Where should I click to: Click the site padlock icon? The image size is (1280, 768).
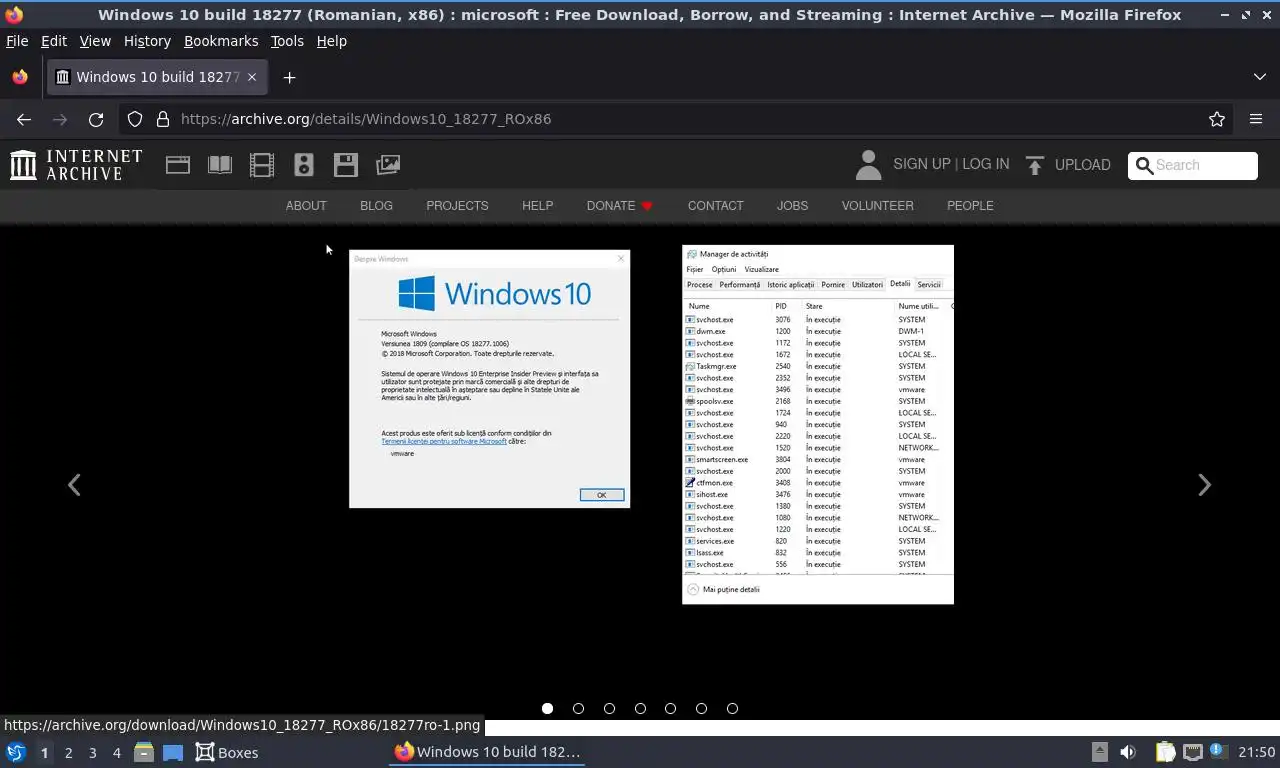163,119
